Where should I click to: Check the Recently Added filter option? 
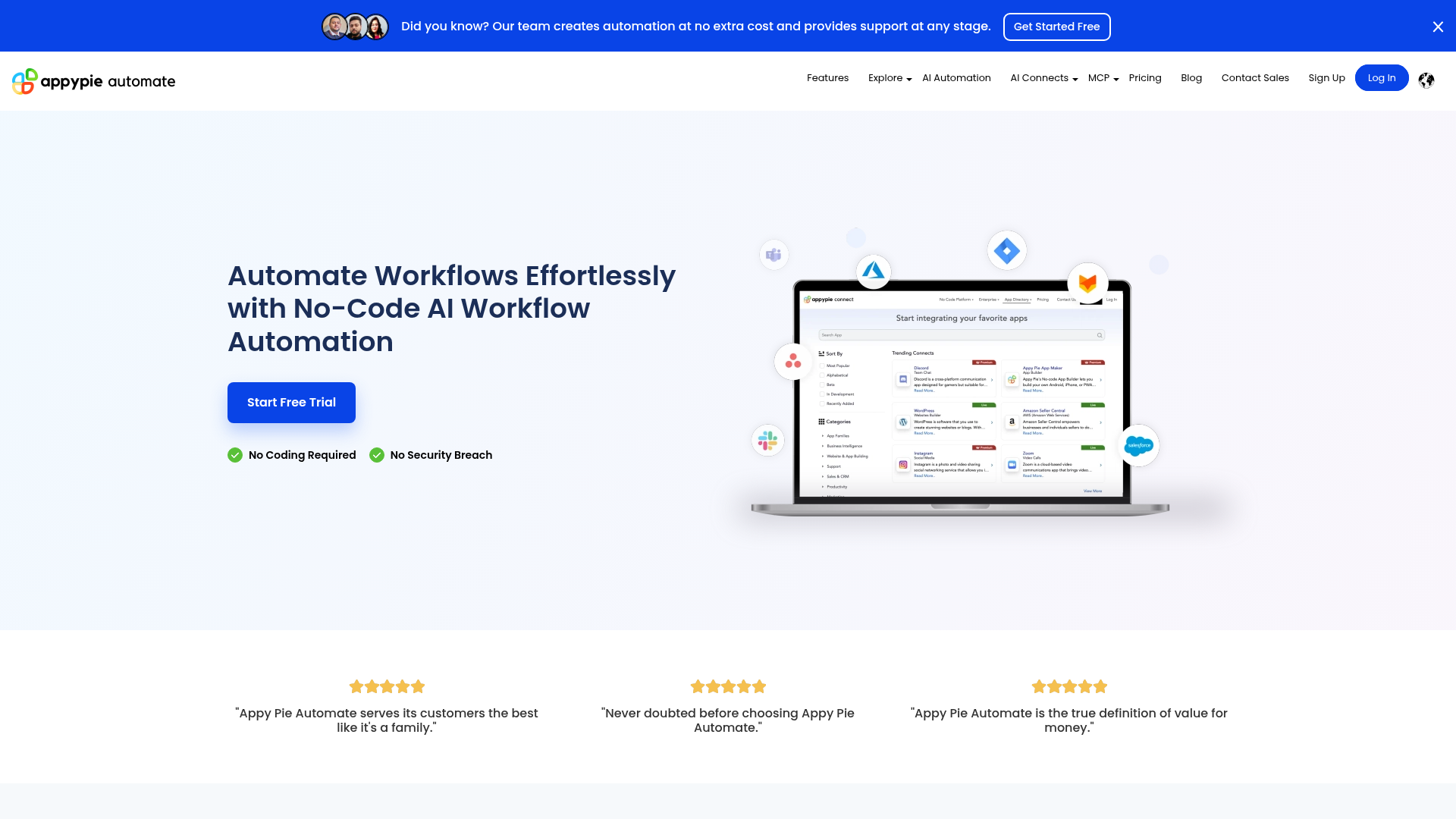[x=822, y=403]
